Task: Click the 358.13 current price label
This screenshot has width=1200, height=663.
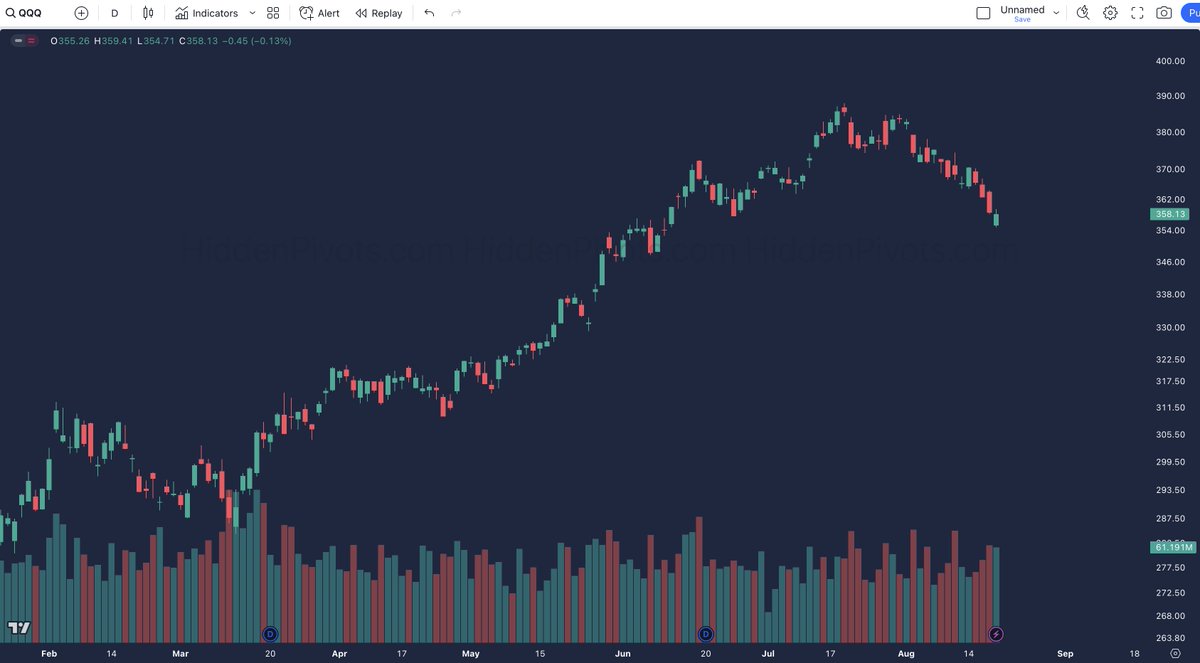Action: (1169, 214)
